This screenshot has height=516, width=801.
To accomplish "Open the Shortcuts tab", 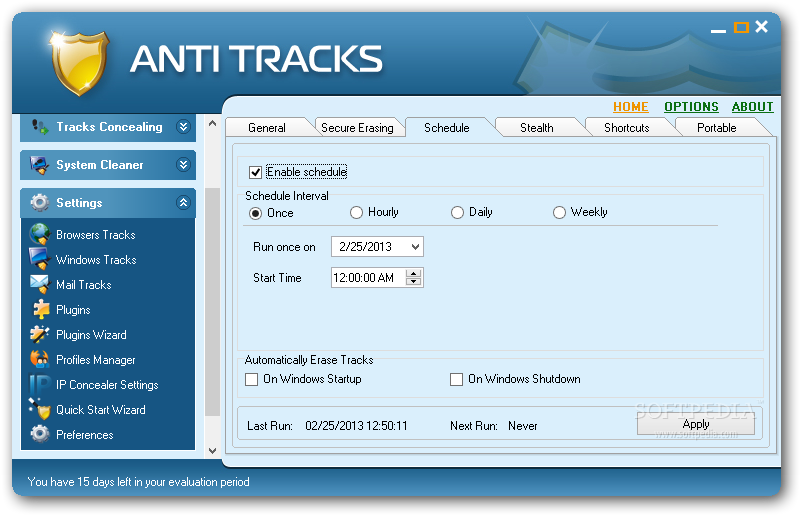I will pyautogui.click(x=626, y=128).
